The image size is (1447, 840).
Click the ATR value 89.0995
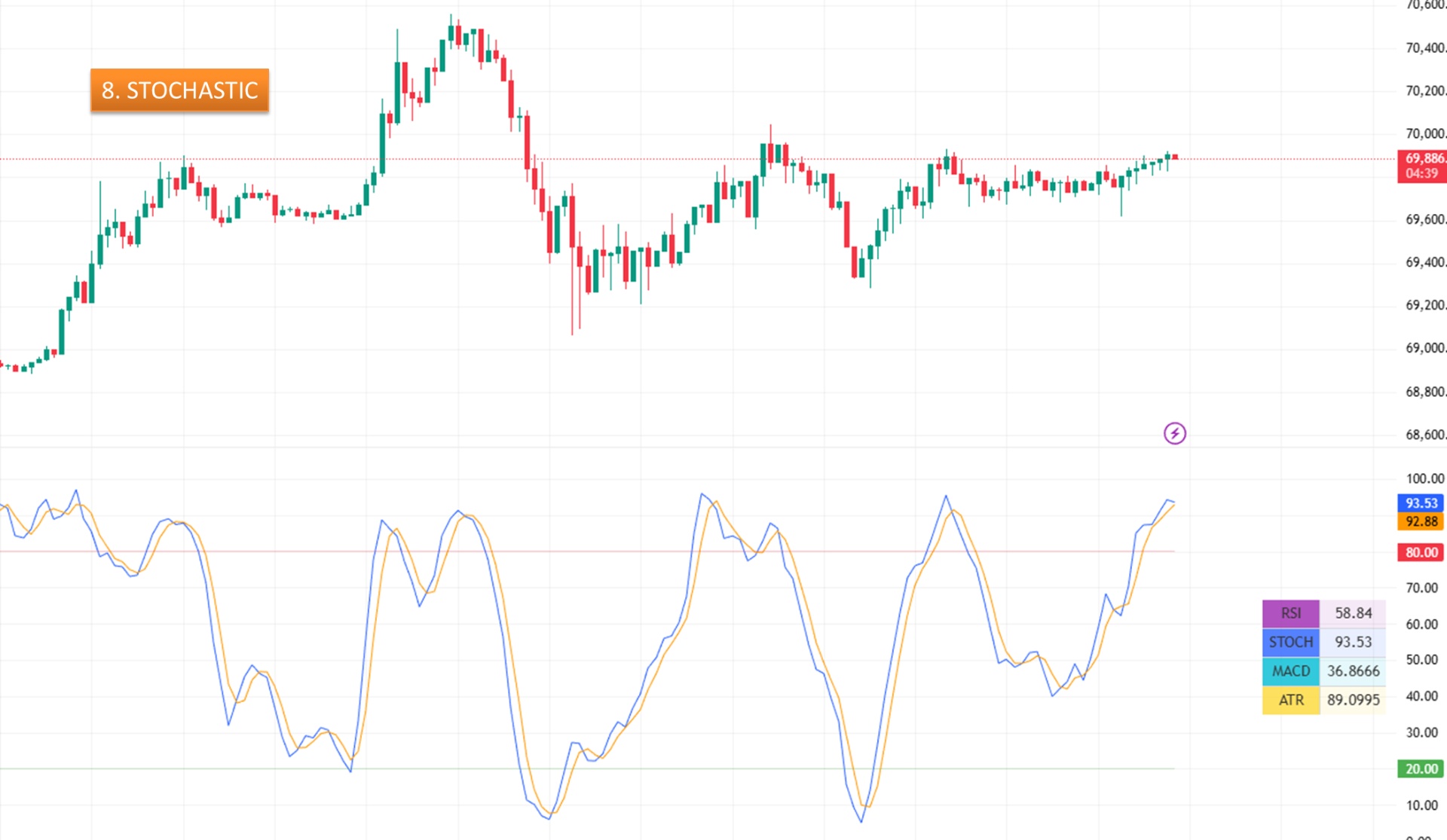pos(1353,700)
